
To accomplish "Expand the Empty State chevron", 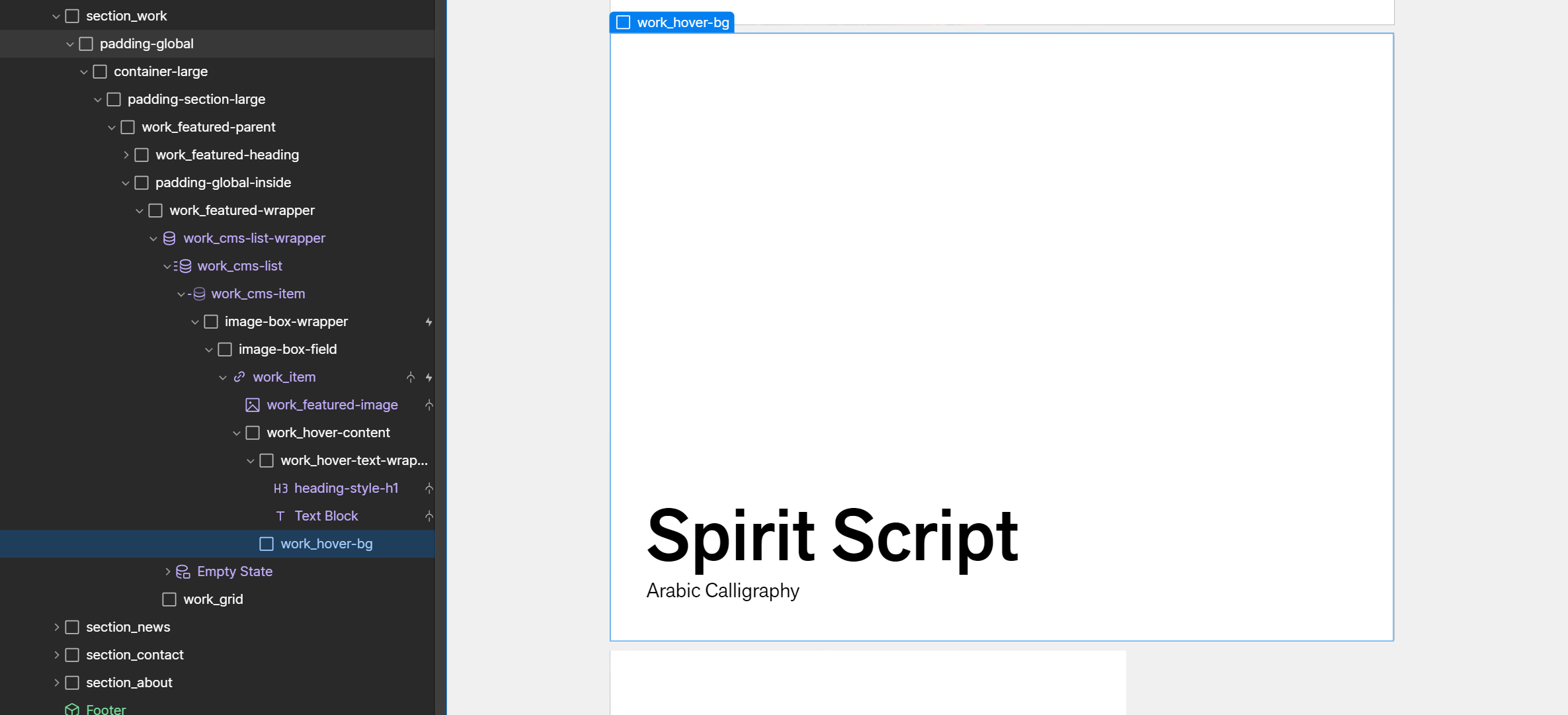I will (x=167, y=571).
